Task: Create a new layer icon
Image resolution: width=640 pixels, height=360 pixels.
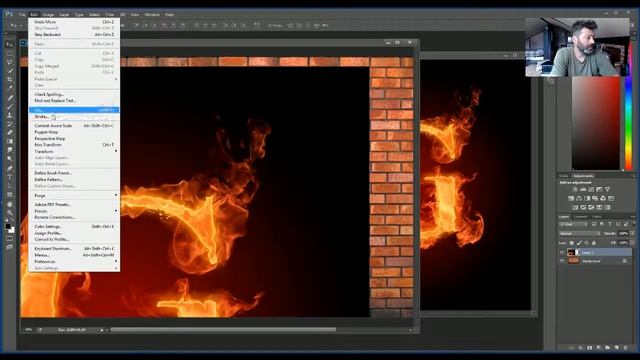Action: (x=617, y=348)
